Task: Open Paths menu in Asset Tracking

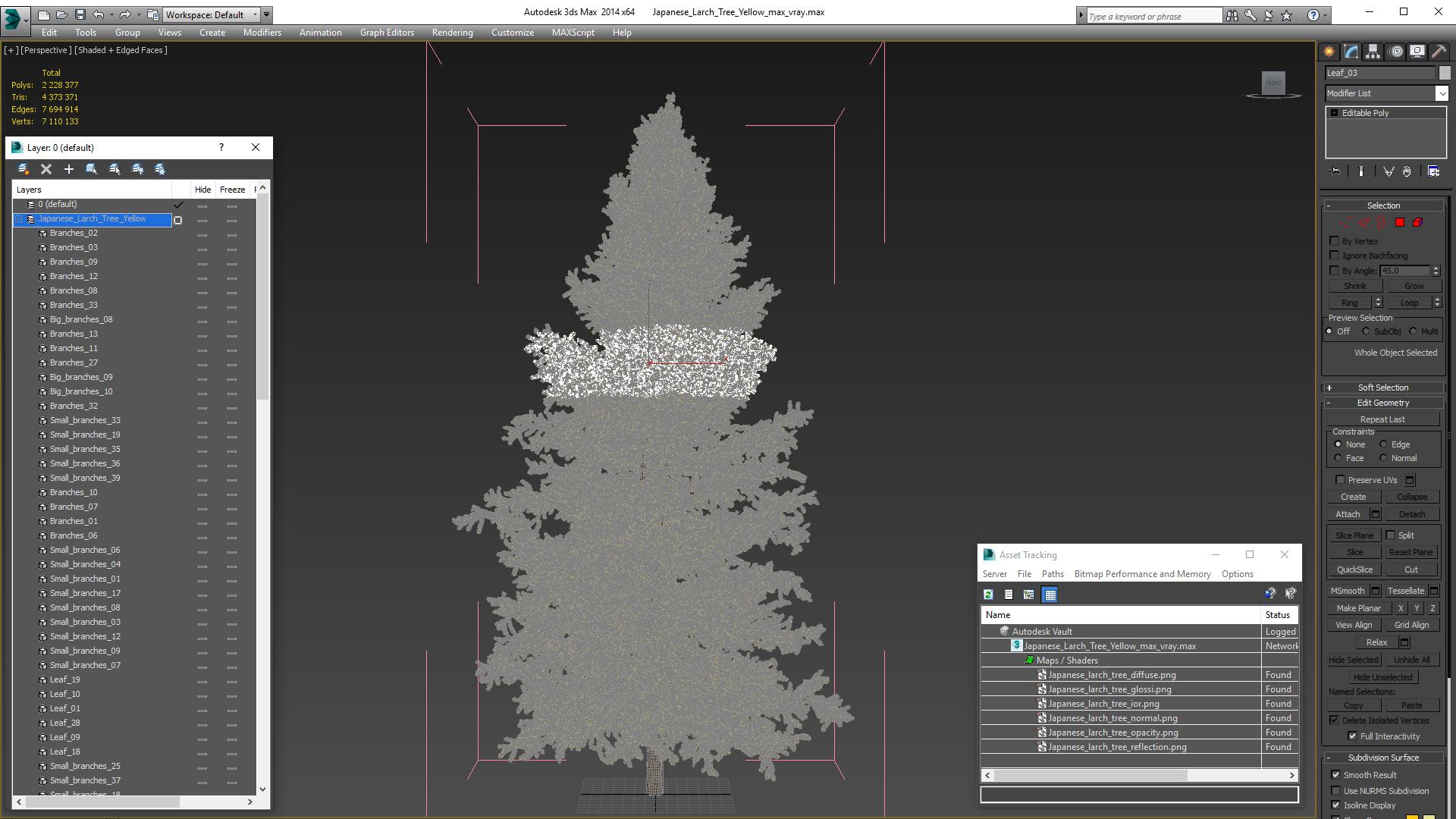Action: tap(1053, 574)
